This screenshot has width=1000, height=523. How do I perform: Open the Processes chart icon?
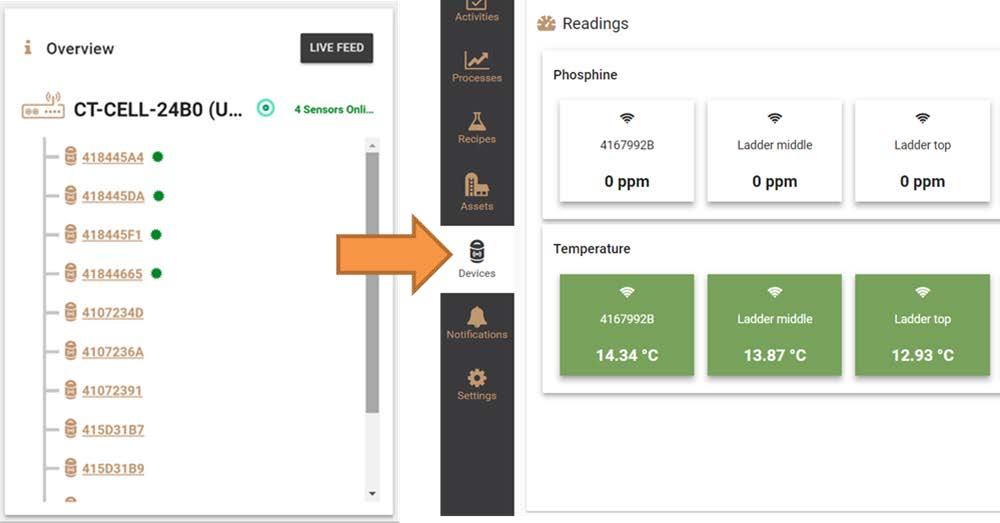[x=477, y=65]
